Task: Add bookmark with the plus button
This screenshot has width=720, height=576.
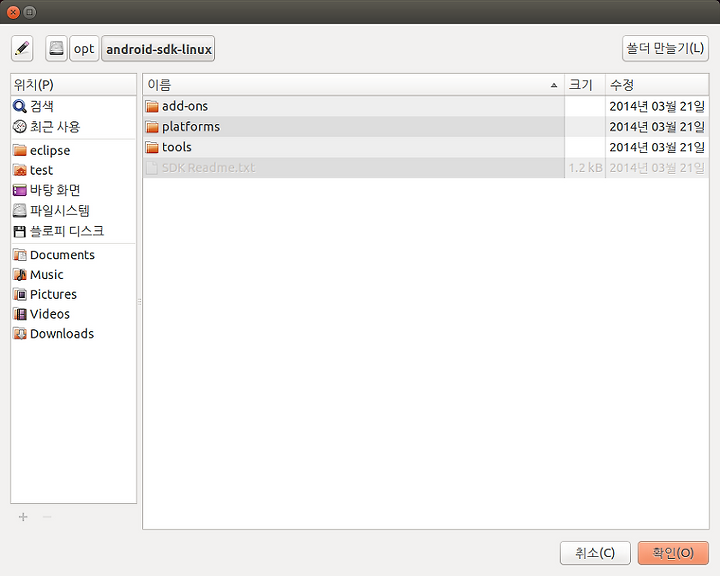Action: click(x=23, y=517)
